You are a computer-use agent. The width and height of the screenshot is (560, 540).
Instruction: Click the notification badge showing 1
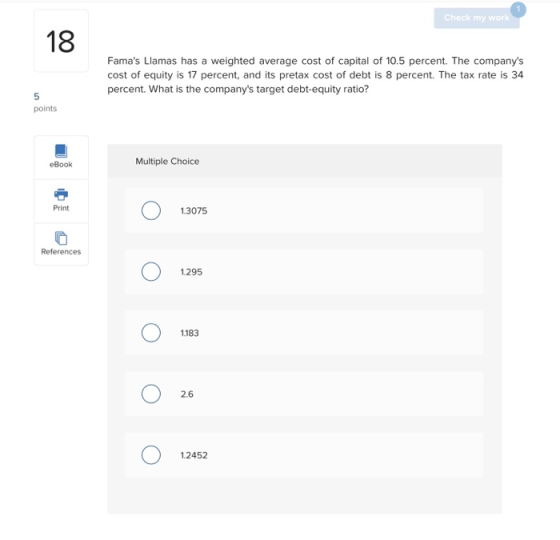tap(518, 10)
